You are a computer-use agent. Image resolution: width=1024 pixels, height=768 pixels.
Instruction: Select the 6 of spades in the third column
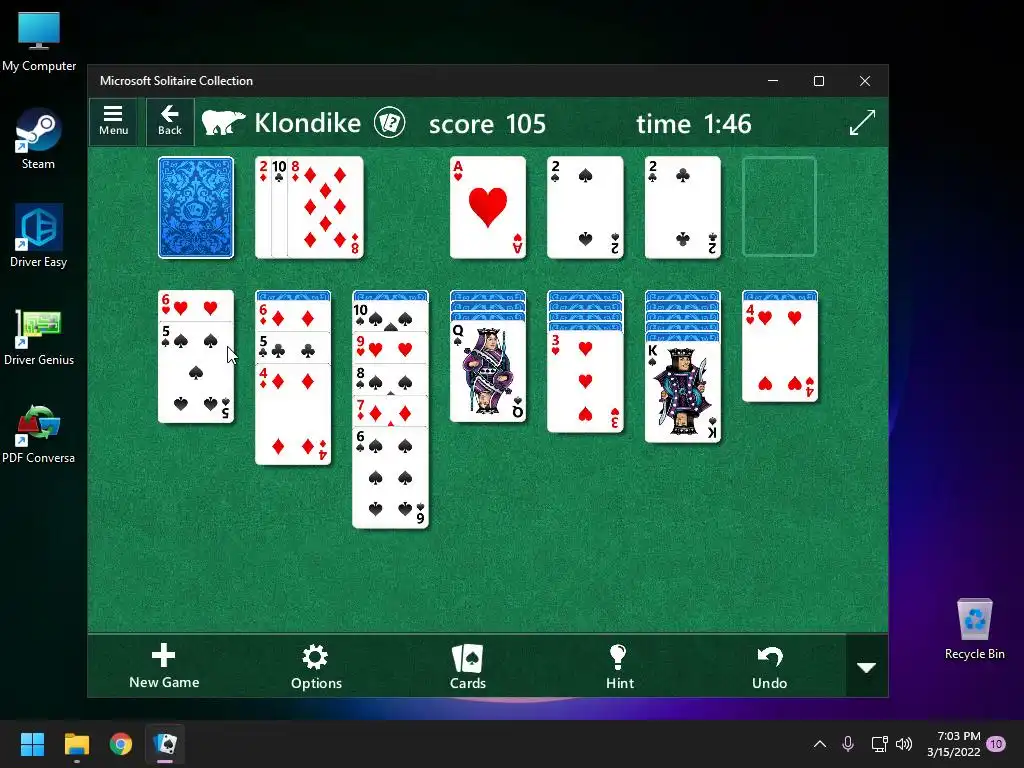(391, 478)
